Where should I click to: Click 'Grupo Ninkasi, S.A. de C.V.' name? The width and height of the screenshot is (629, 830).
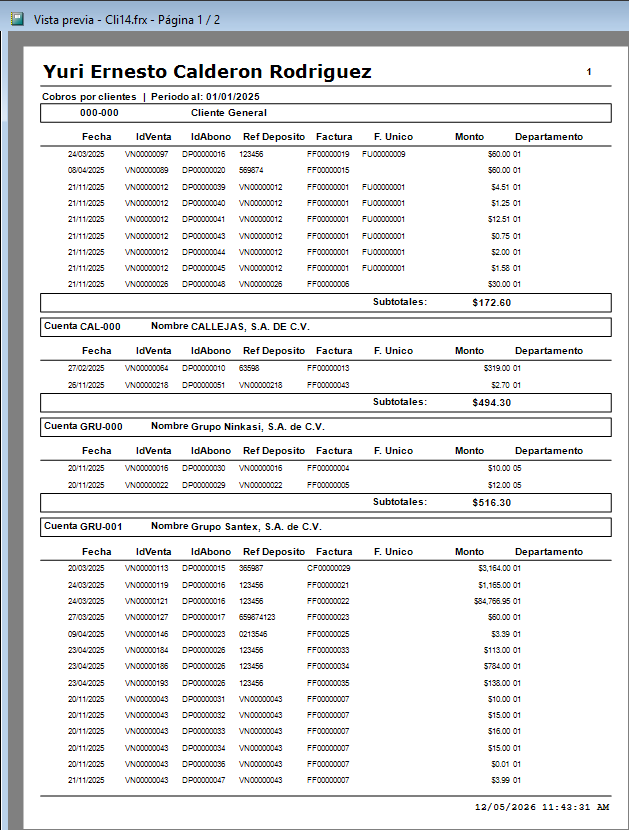click(257, 427)
